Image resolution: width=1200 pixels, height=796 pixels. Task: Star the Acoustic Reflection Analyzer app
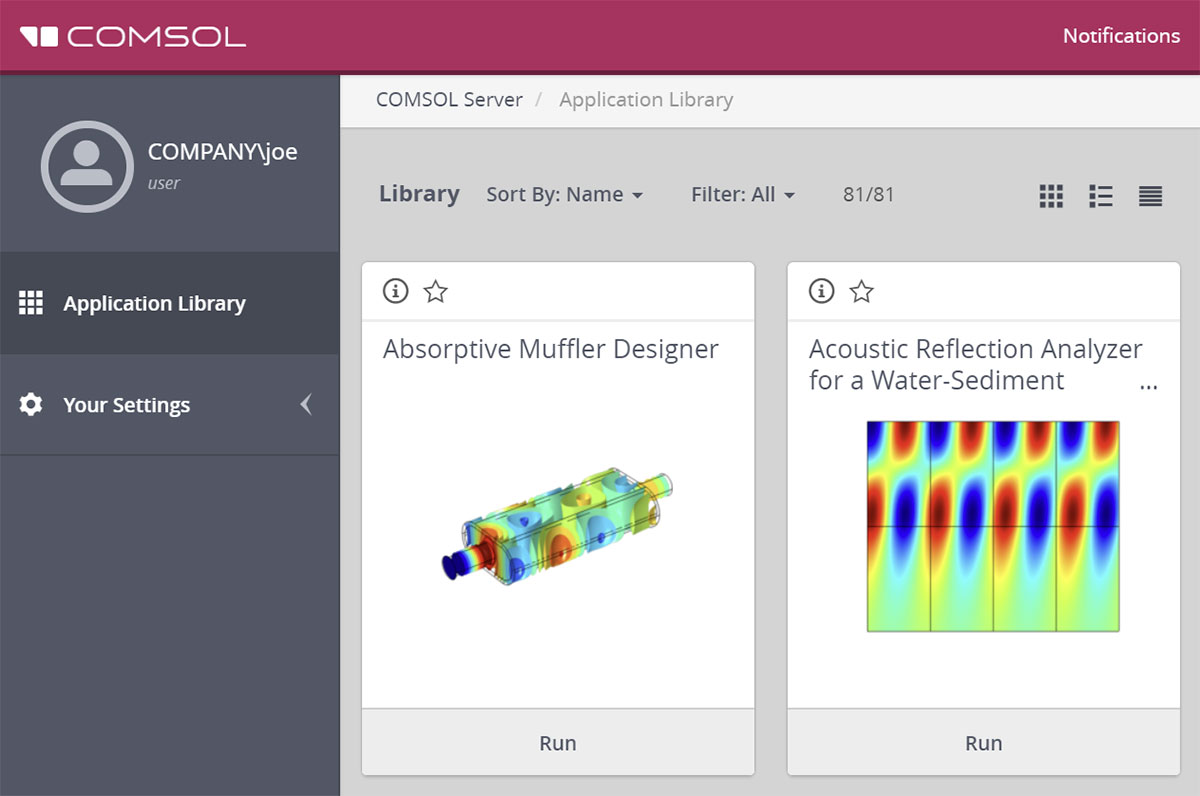(861, 291)
